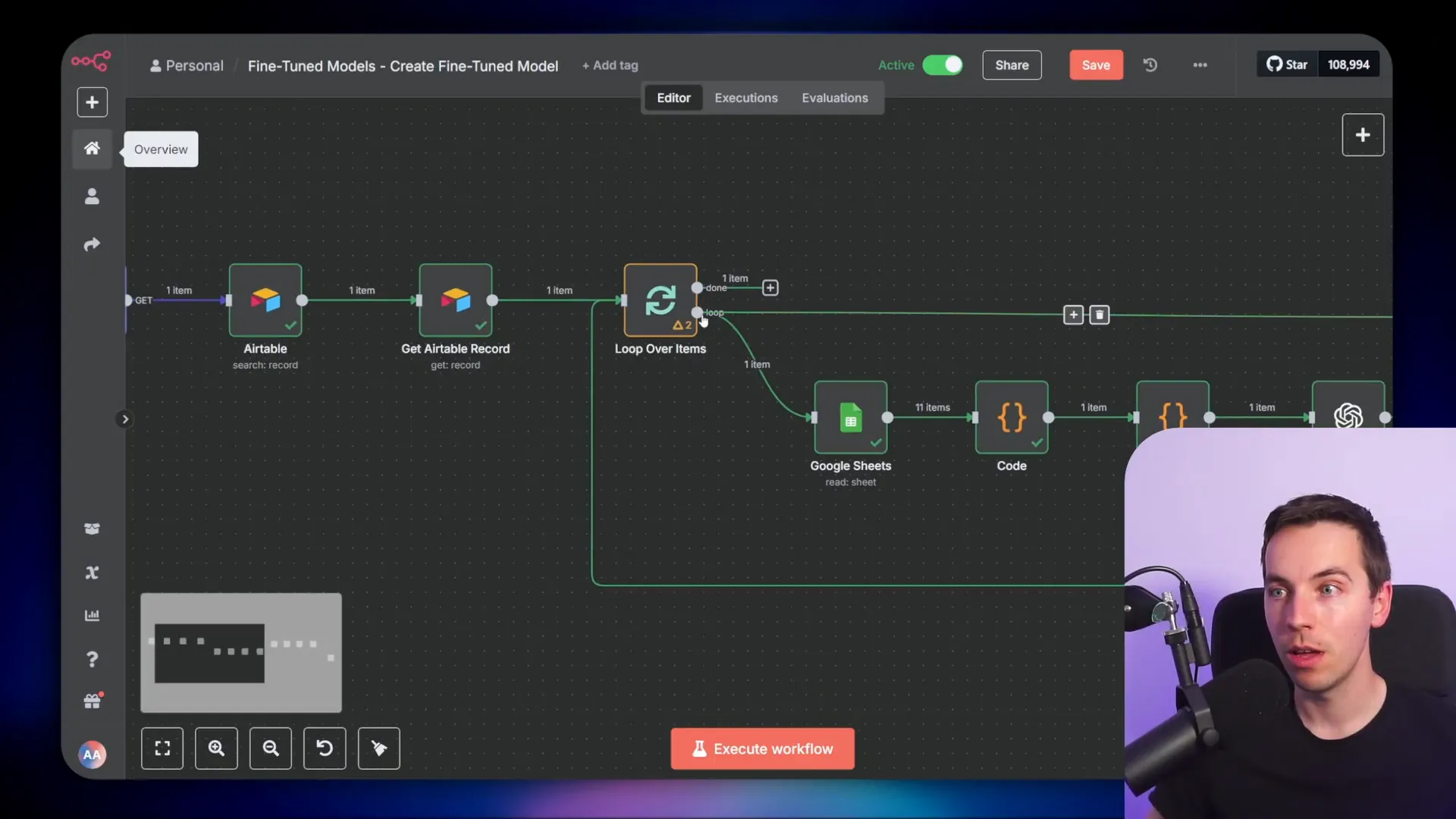
Task: Delete the loop connection with trash icon
Action: tap(1100, 315)
